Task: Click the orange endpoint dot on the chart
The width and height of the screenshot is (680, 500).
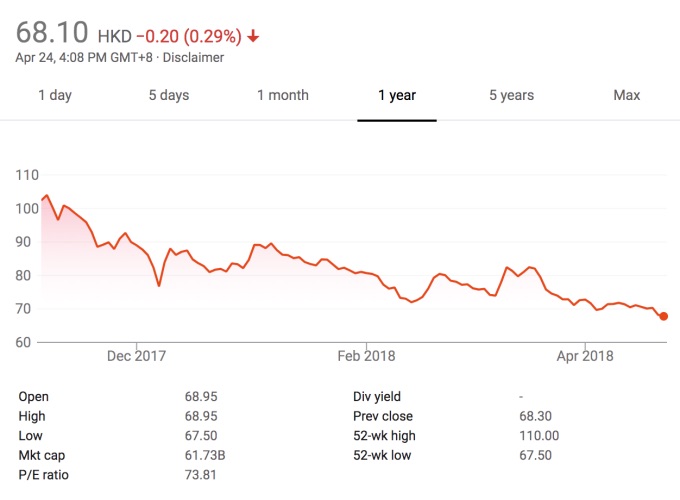Action: pyautogui.click(x=664, y=316)
